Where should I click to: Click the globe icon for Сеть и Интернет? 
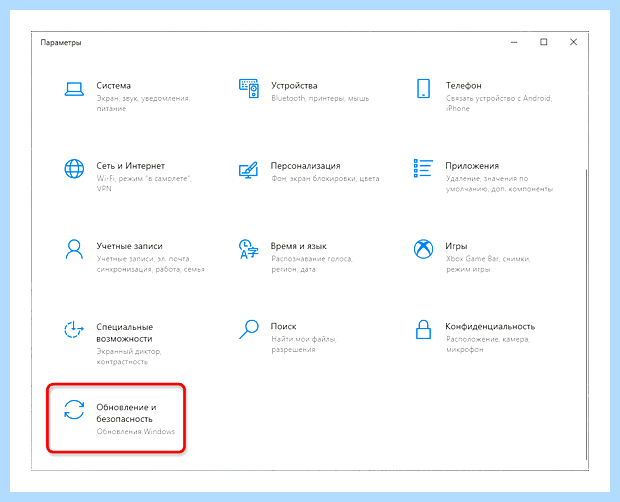74,169
